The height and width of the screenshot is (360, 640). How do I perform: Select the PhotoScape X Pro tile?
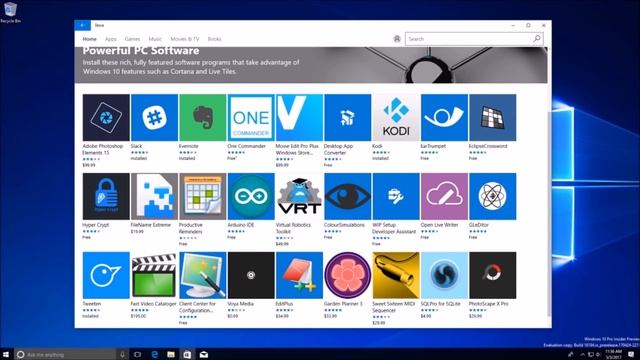click(x=493, y=275)
